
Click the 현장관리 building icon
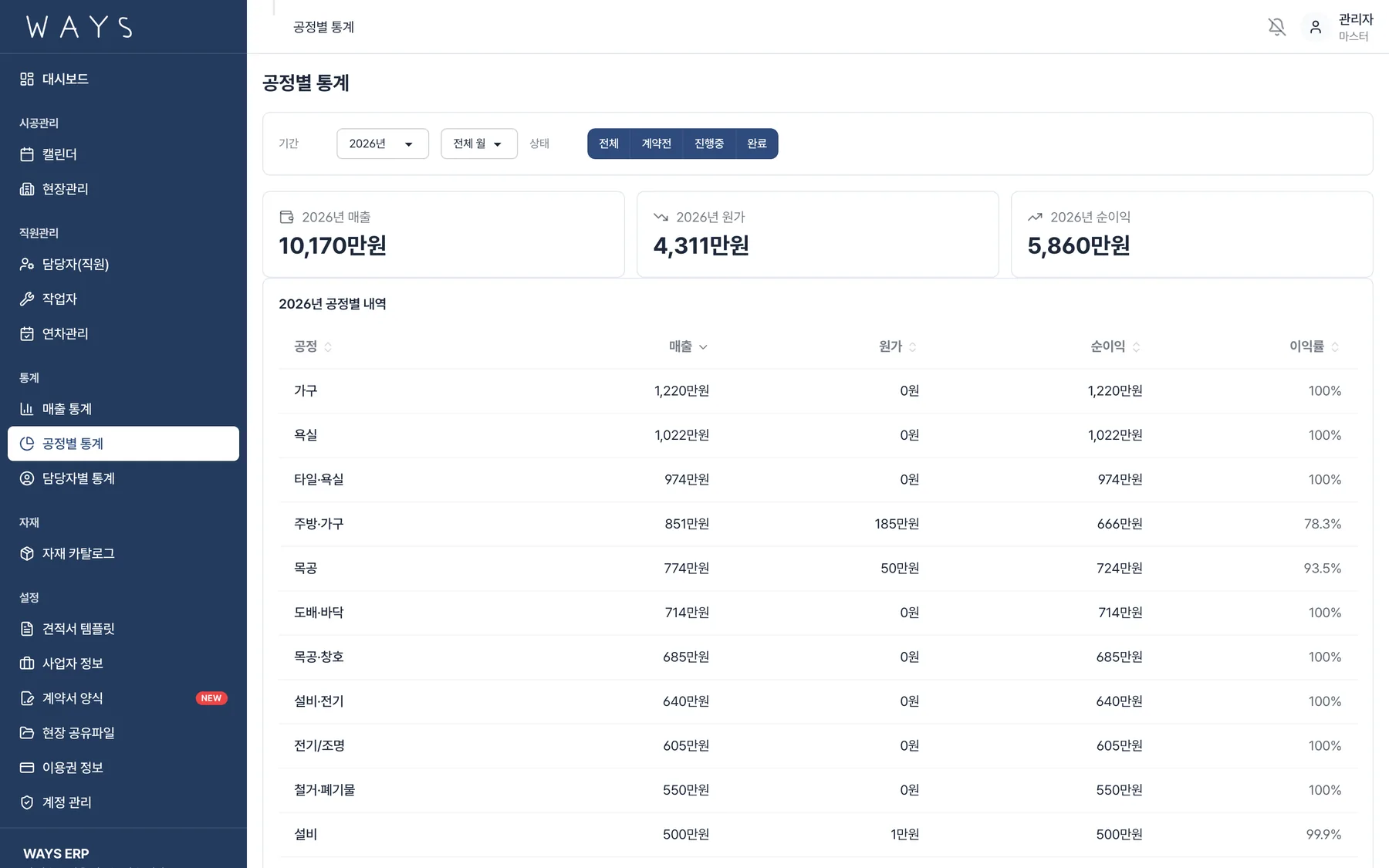point(27,189)
